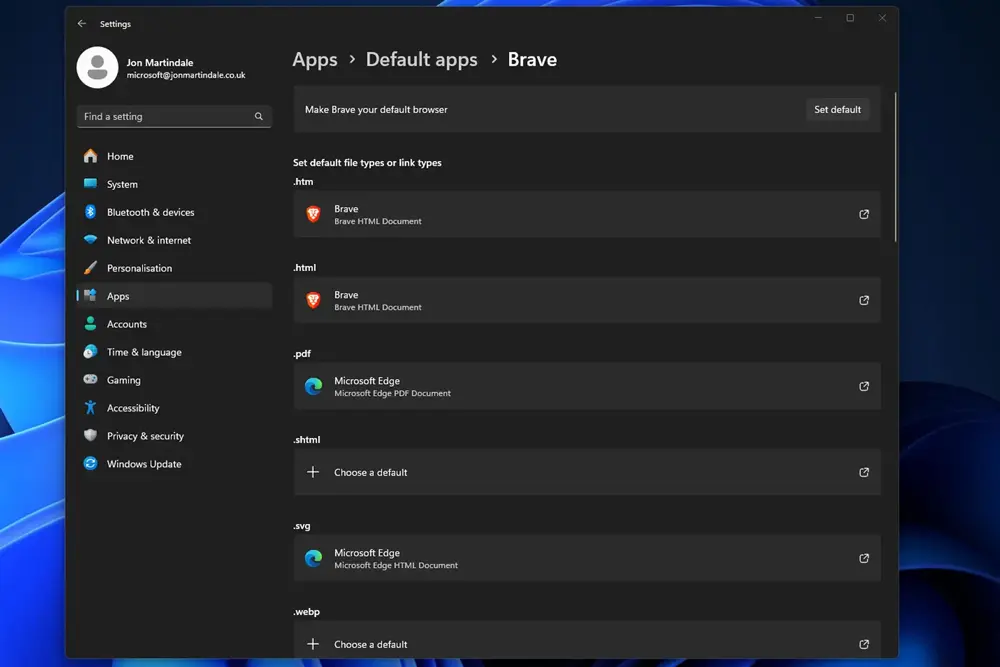Open the Home settings page
Screen dimensions: 1000x667
tap(174, 156)
